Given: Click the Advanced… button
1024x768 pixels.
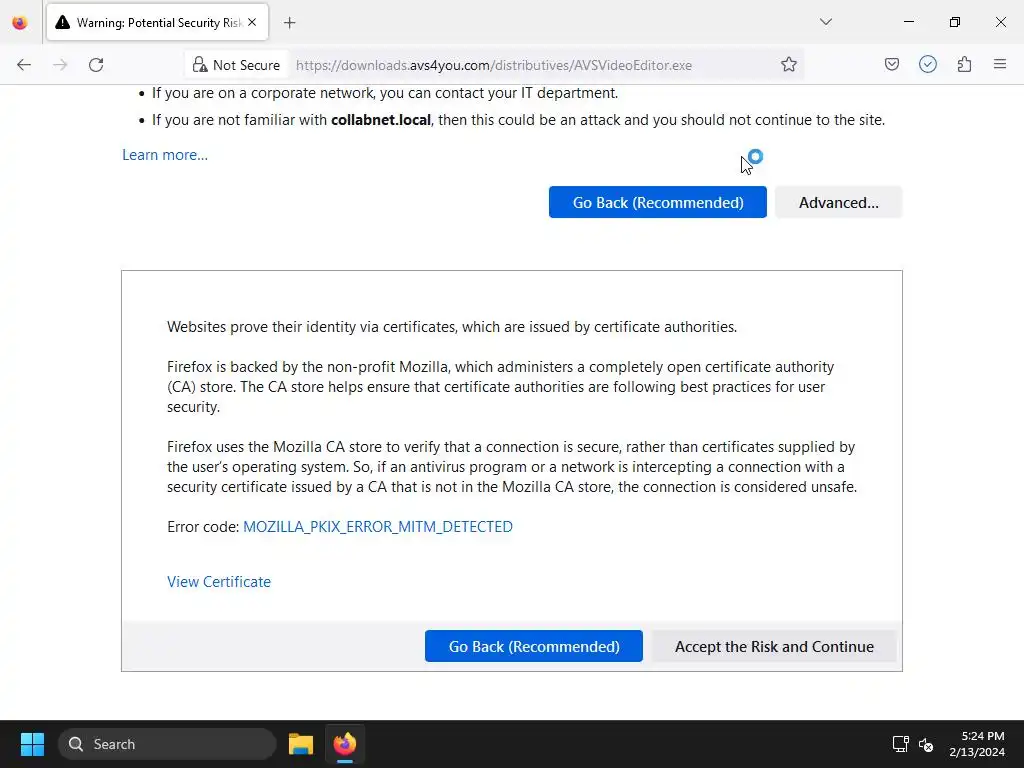Looking at the screenshot, I should click(x=839, y=202).
